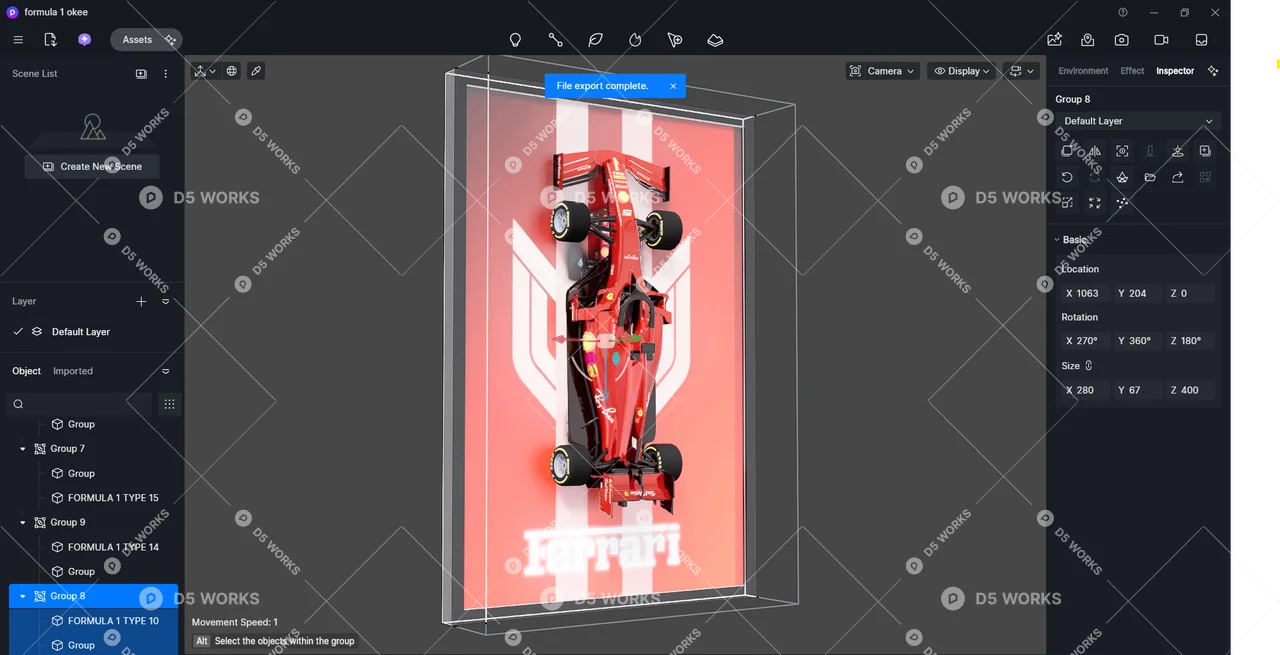The image size is (1280, 655).
Task: Click Create New Scene button
Action: tap(92, 166)
